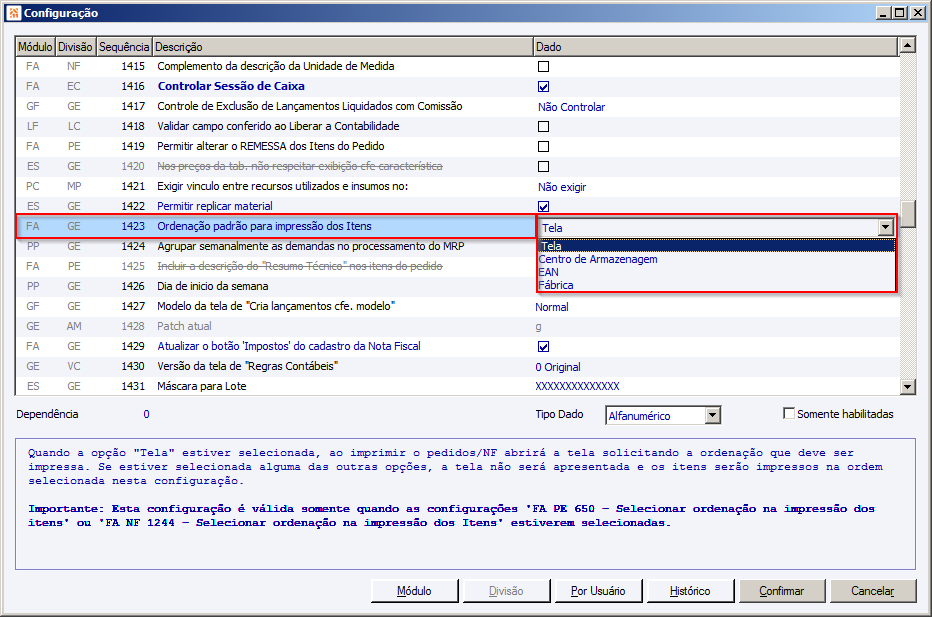Select row Dia de inicio da semana
The width and height of the screenshot is (932, 617).
[x=276, y=287]
